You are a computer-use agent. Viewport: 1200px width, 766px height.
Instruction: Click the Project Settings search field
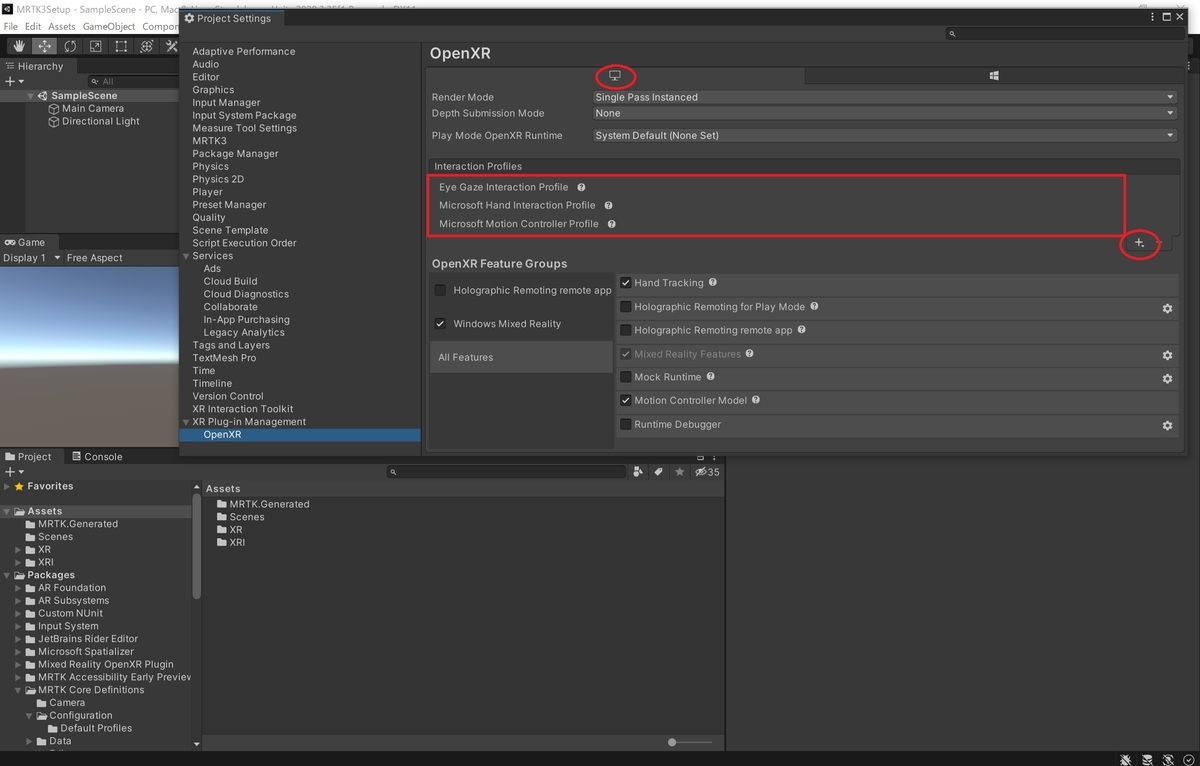pyautogui.click(x=1066, y=33)
